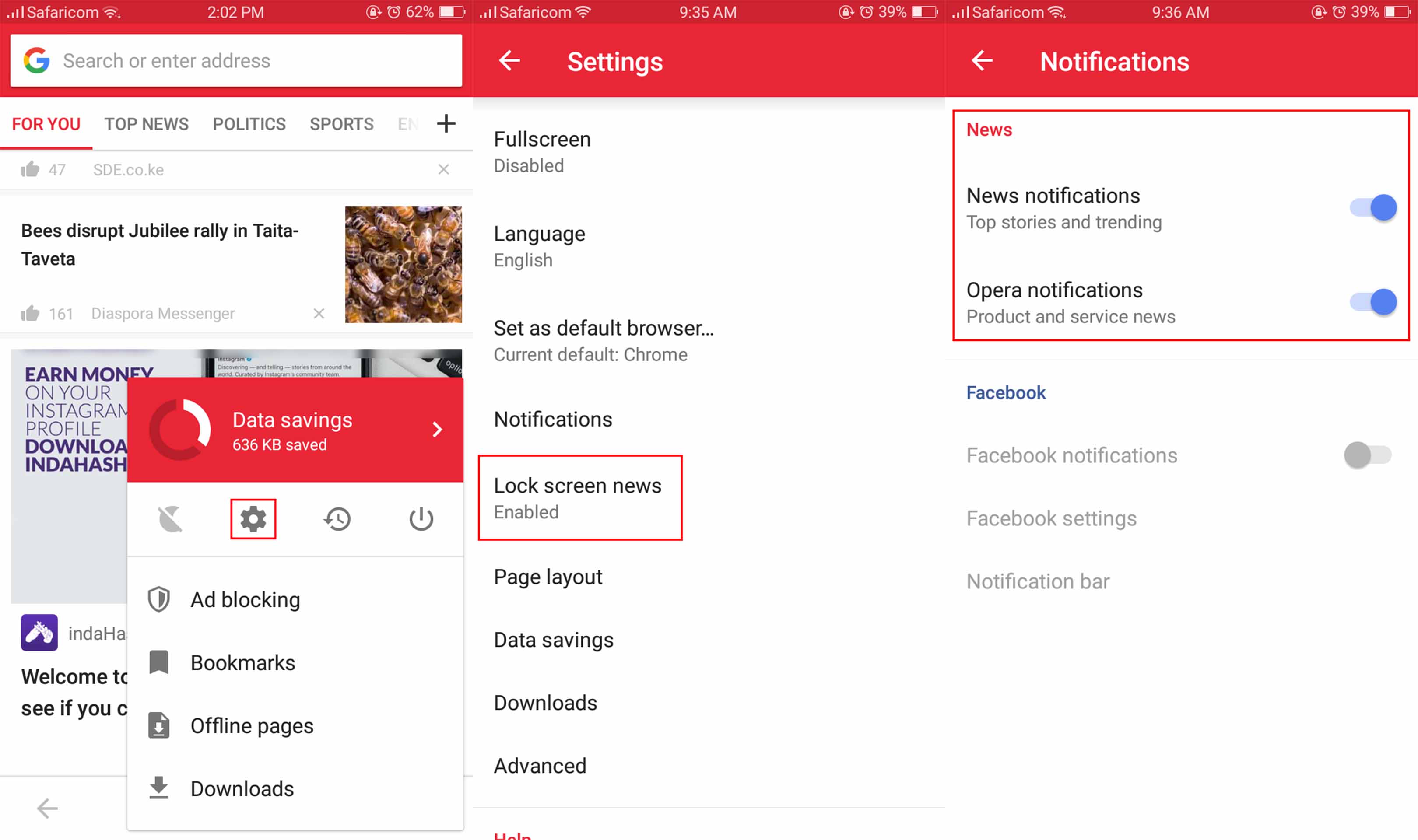Change the Language setting
Viewport: 1418px width, 840px height.
[709, 246]
